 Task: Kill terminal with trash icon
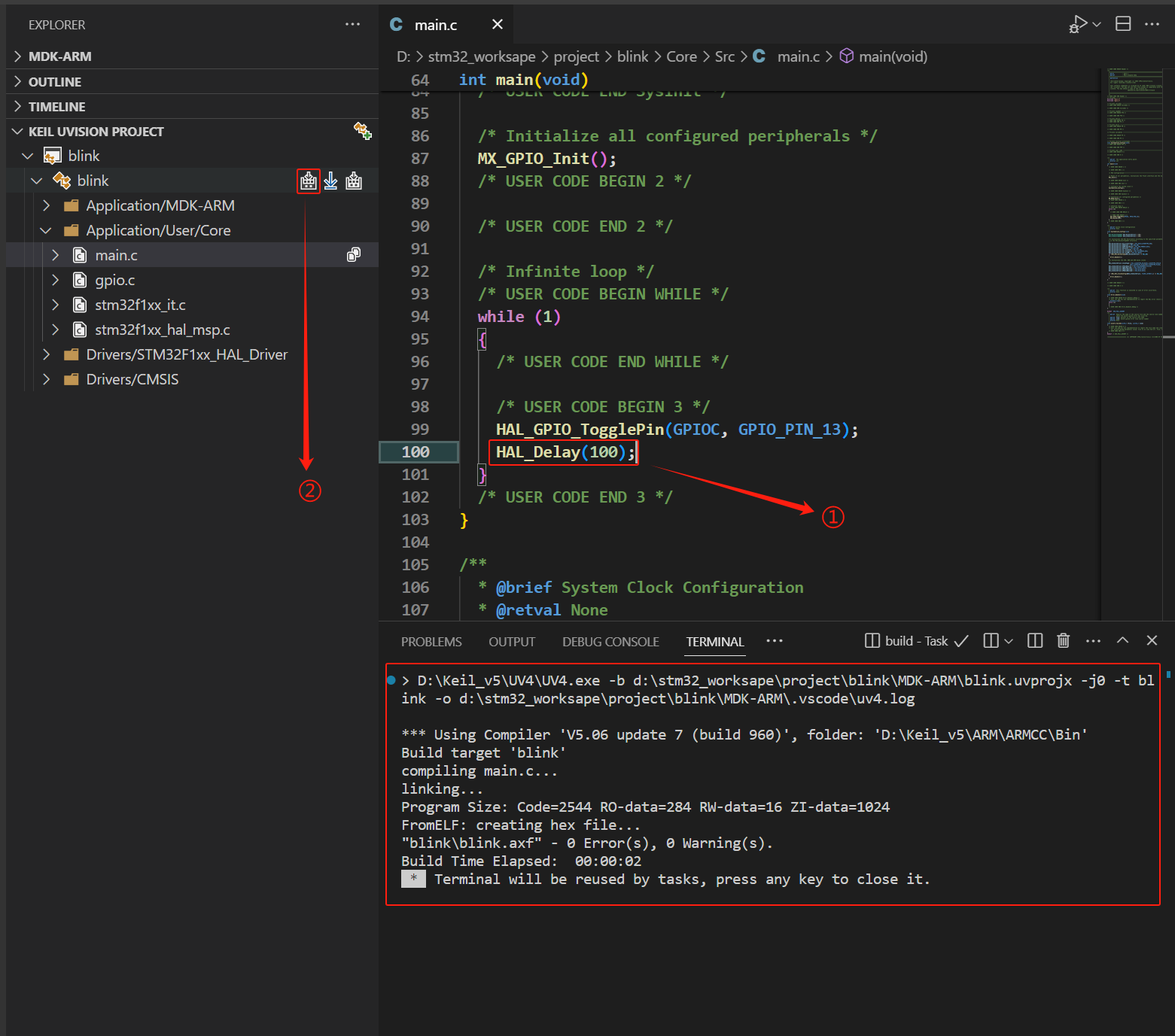1063,640
